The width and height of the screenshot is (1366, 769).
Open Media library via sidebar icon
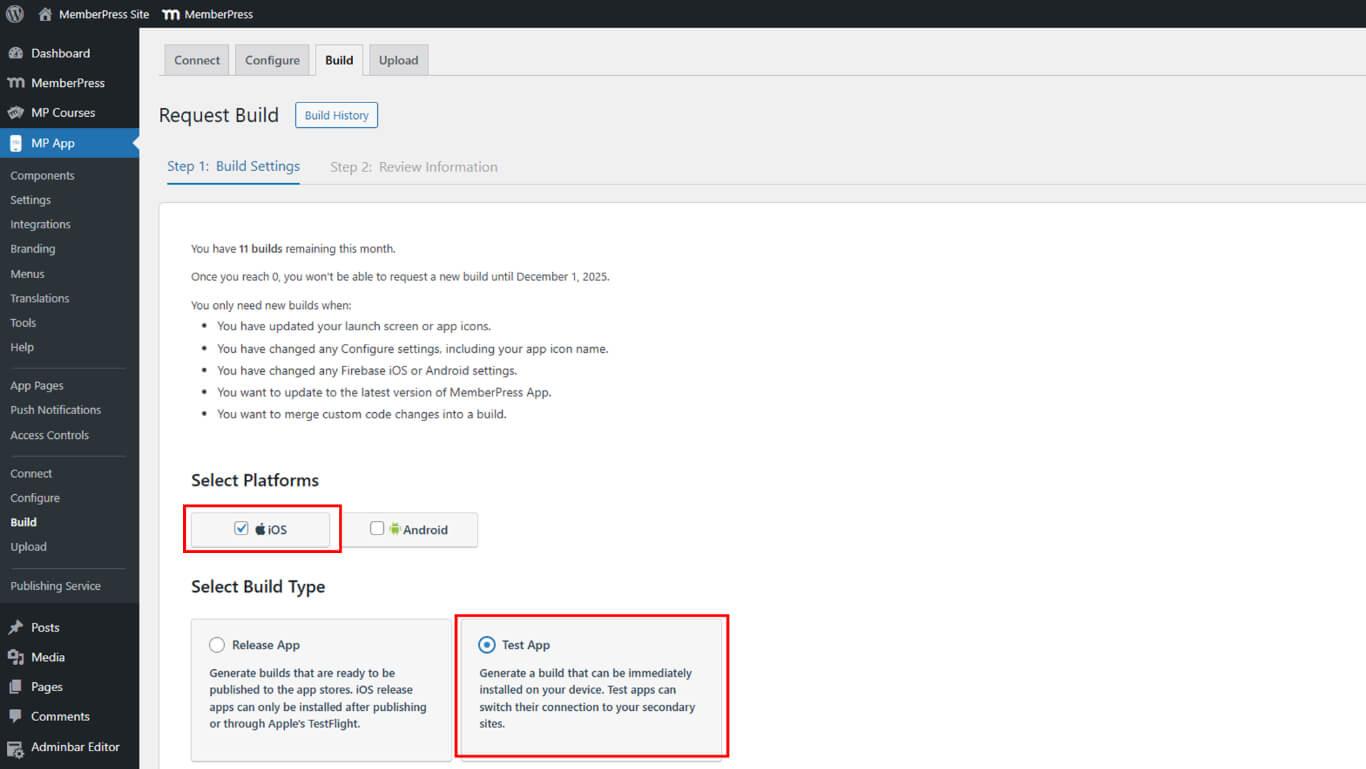[x=16, y=657]
